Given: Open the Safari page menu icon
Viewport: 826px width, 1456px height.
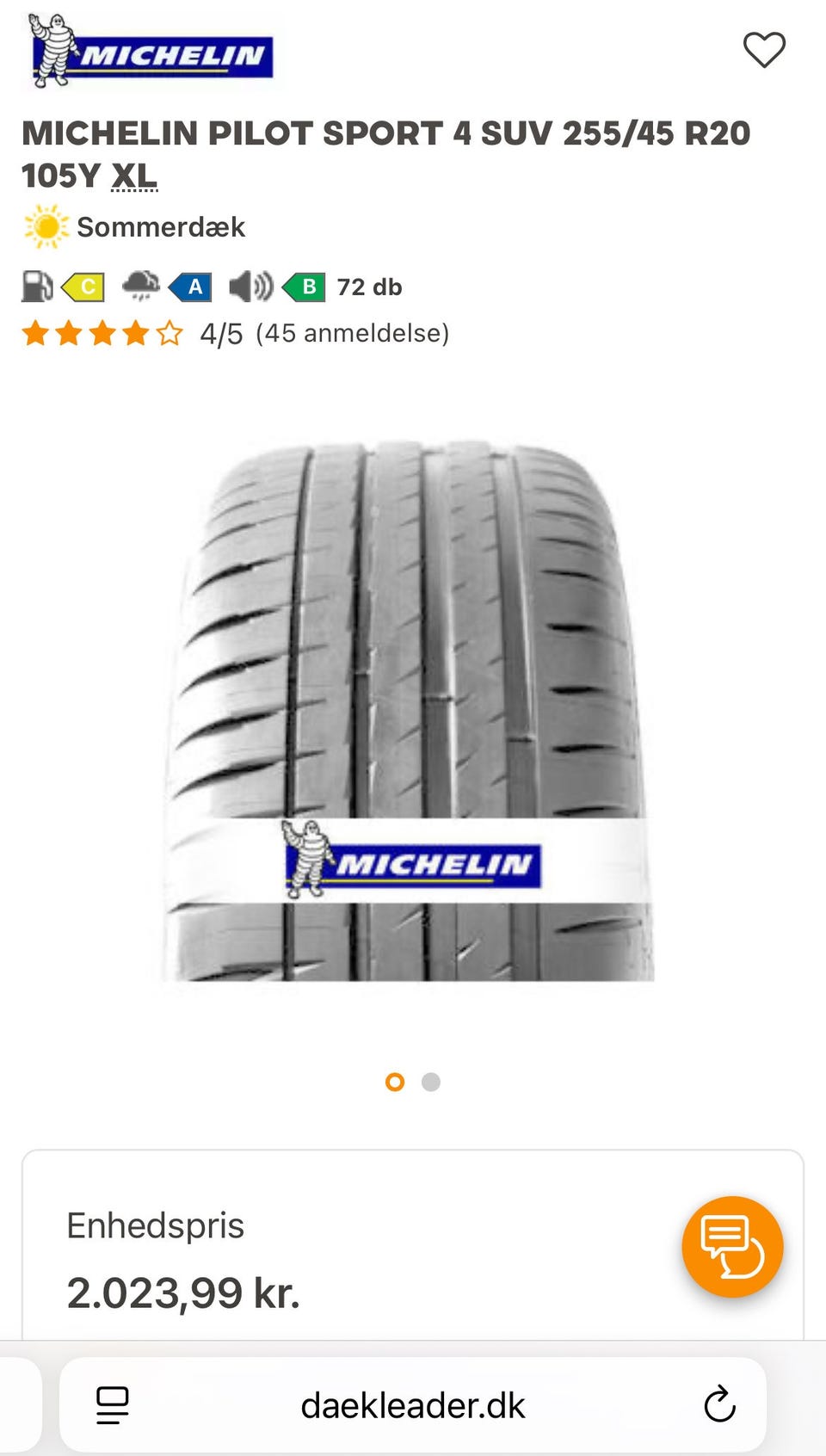Looking at the screenshot, I should (x=112, y=1405).
